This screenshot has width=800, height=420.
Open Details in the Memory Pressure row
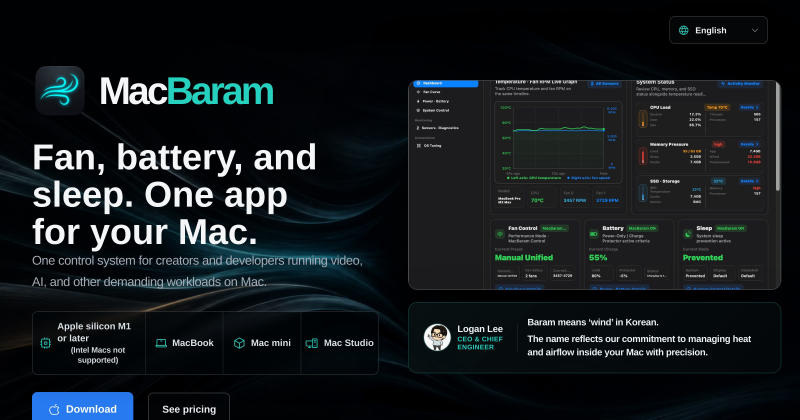coord(749,144)
